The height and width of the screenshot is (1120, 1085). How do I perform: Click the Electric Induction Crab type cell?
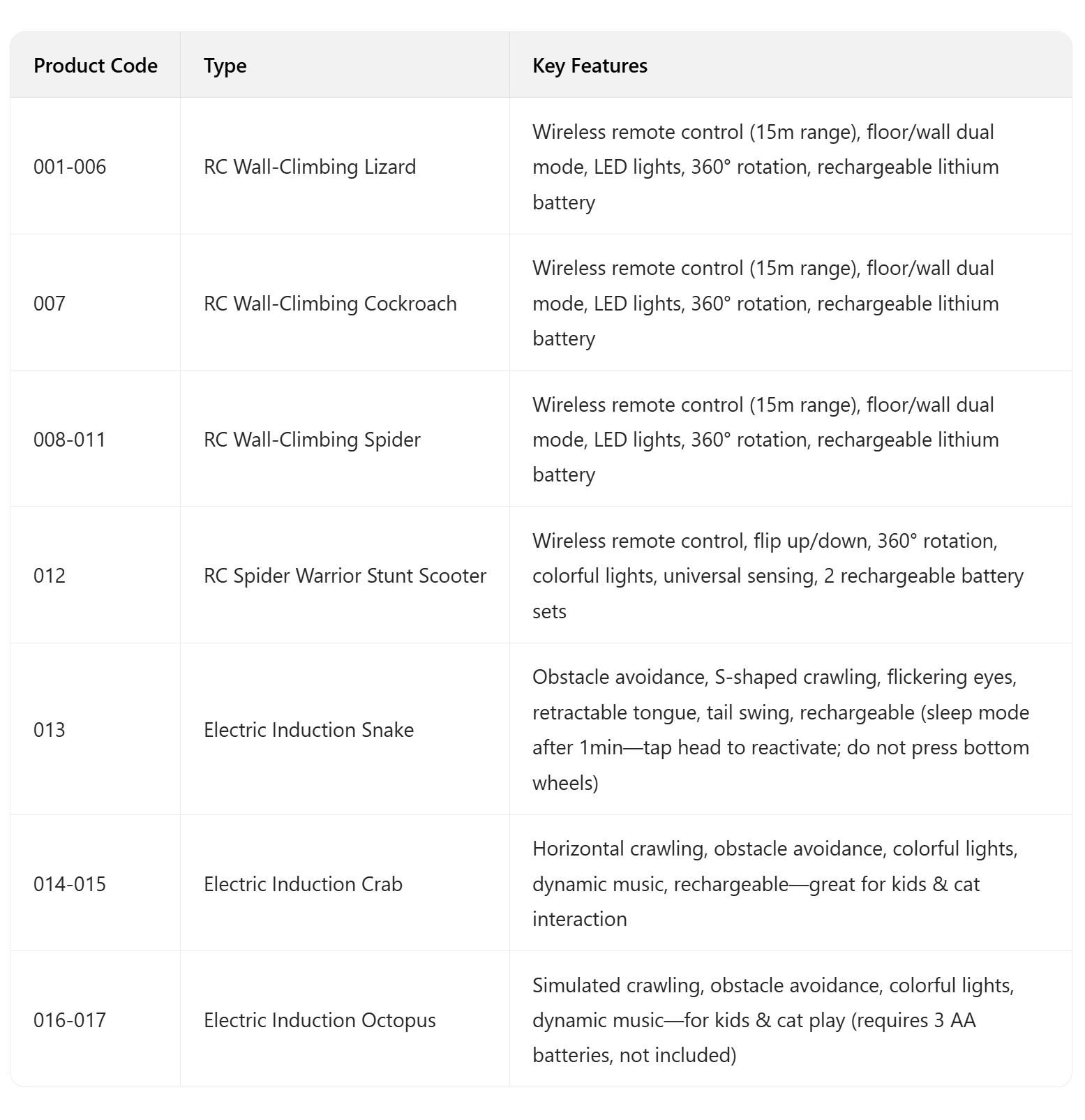point(303,884)
